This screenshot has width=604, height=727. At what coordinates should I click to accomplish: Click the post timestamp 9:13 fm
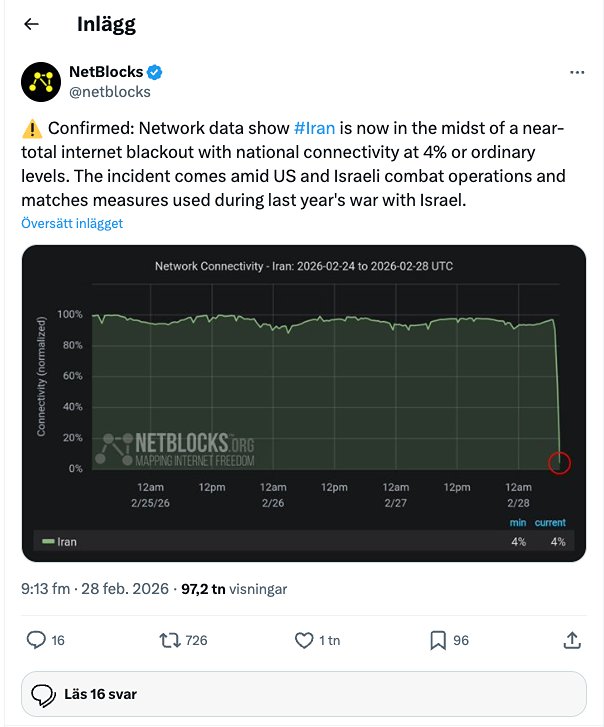pyautogui.click(x=48, y=589)
